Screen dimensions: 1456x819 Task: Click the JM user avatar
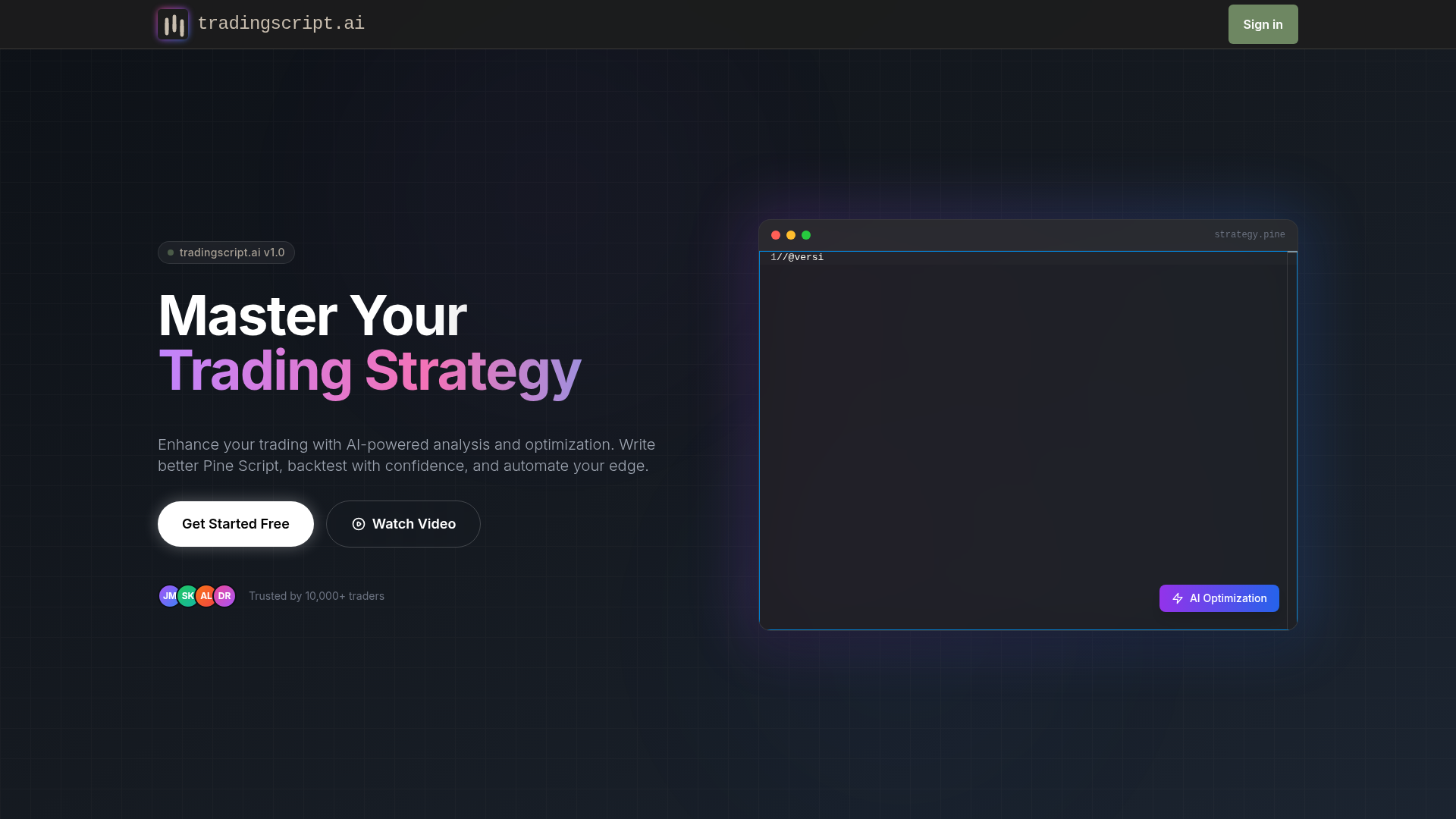pyautogui.click(x=168, y=596)
